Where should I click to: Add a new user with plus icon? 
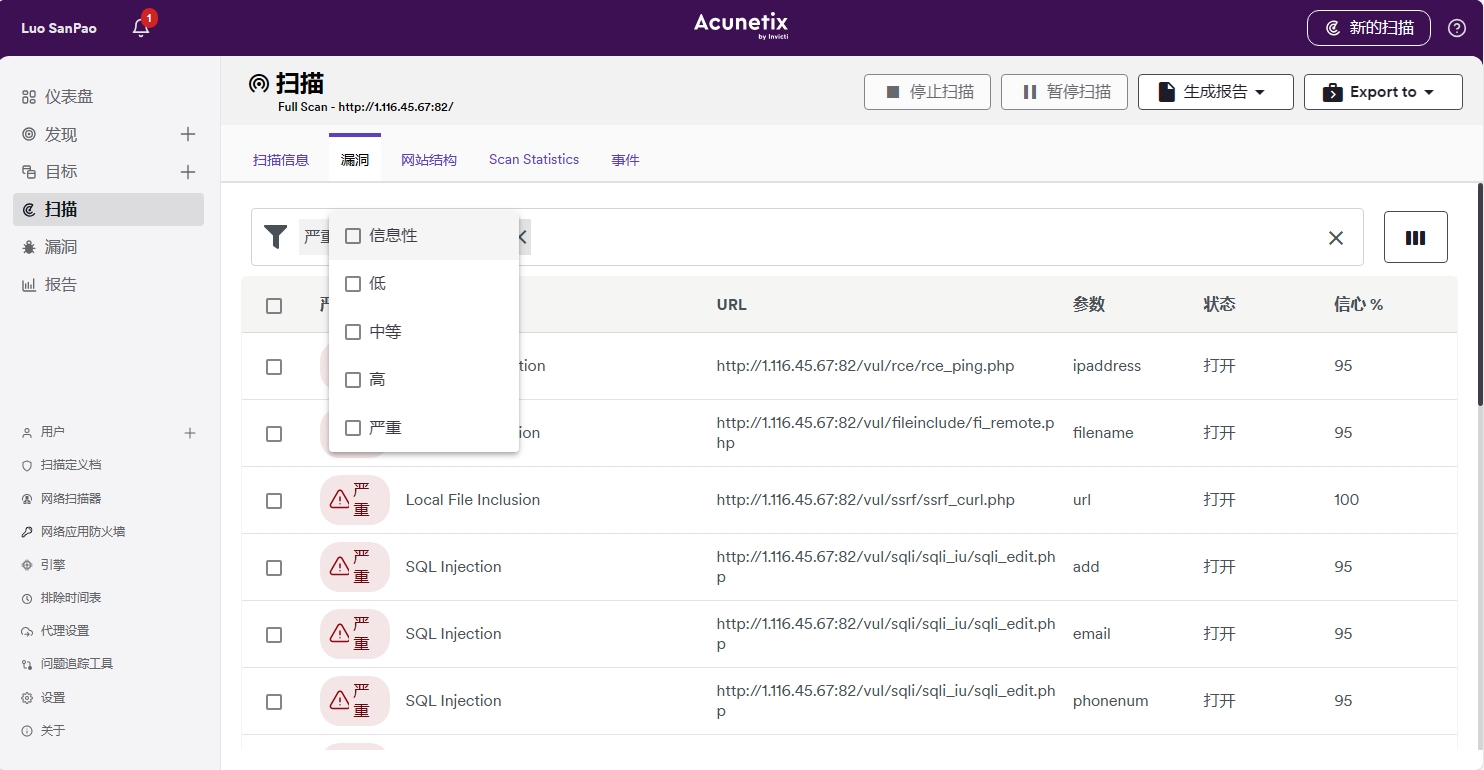pos(190,433)
